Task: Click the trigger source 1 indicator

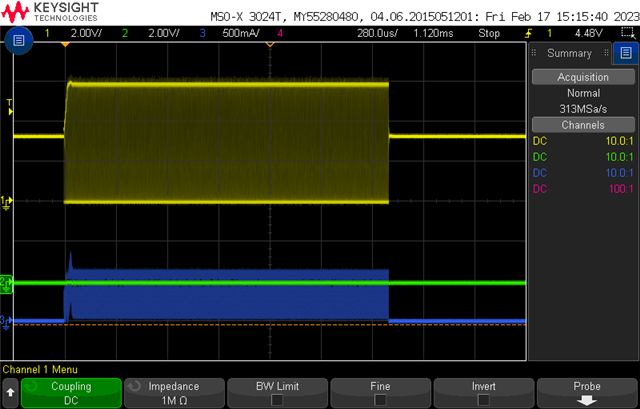Action: (549, 33)
